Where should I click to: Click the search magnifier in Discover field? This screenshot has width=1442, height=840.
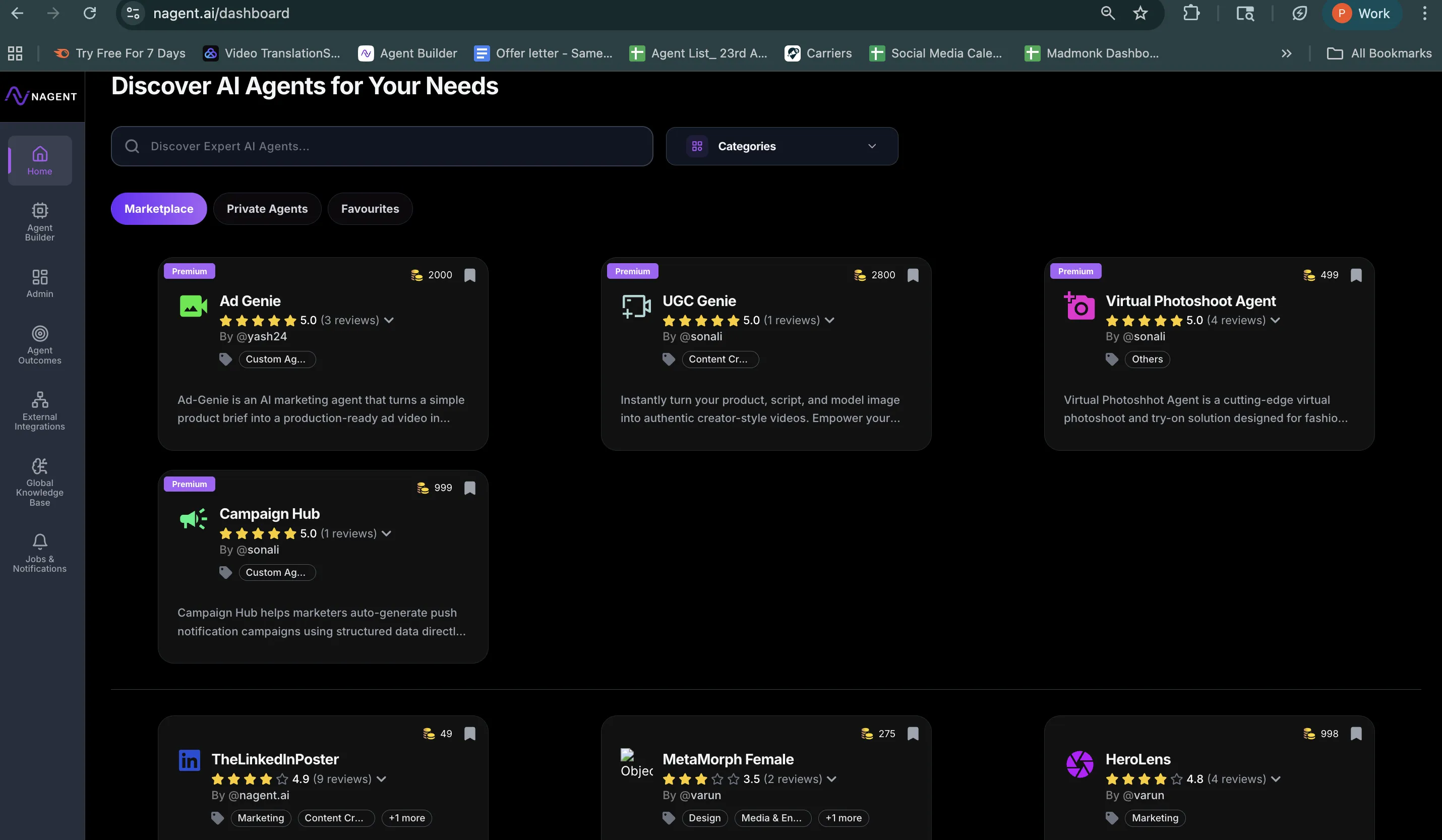(132, 147)
